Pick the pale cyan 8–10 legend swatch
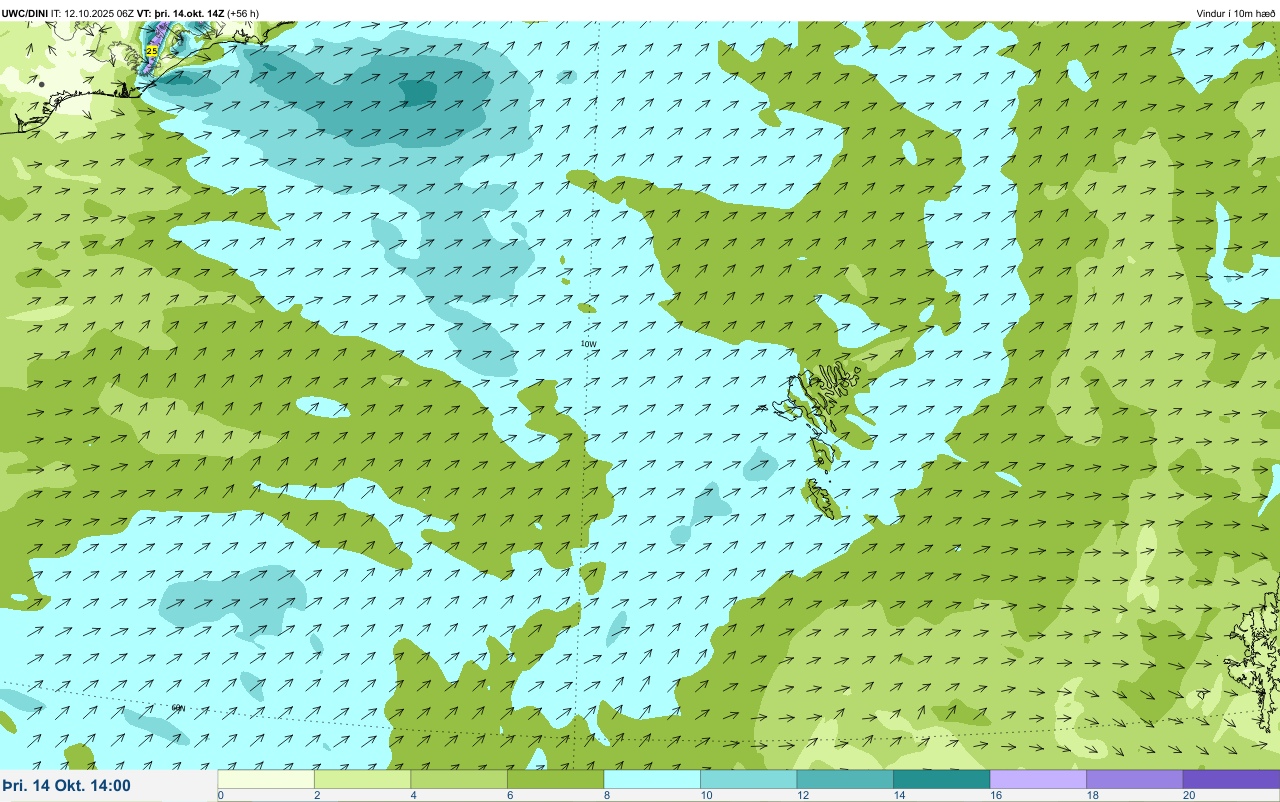The width and height of the screenshot is (1280, 802). pyautogui.click(x=652, y=779)
